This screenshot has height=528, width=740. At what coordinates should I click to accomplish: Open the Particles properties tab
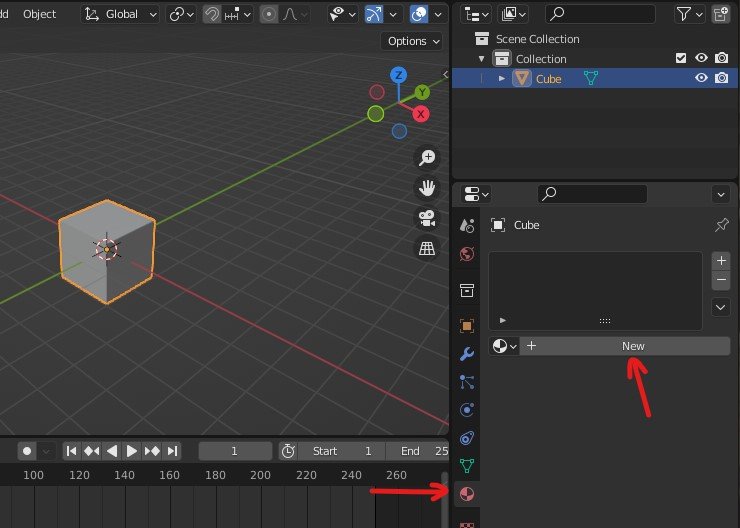tap(467, 382)
